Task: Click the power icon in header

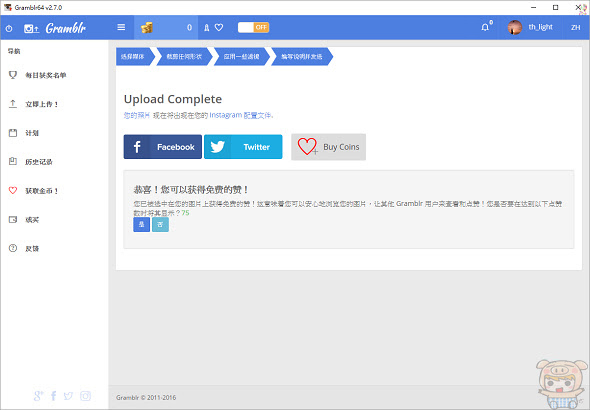Action: pyautogui.click(x=9, y=28)
